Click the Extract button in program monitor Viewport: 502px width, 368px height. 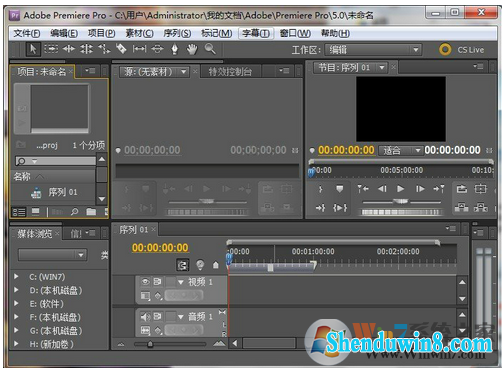481,207
